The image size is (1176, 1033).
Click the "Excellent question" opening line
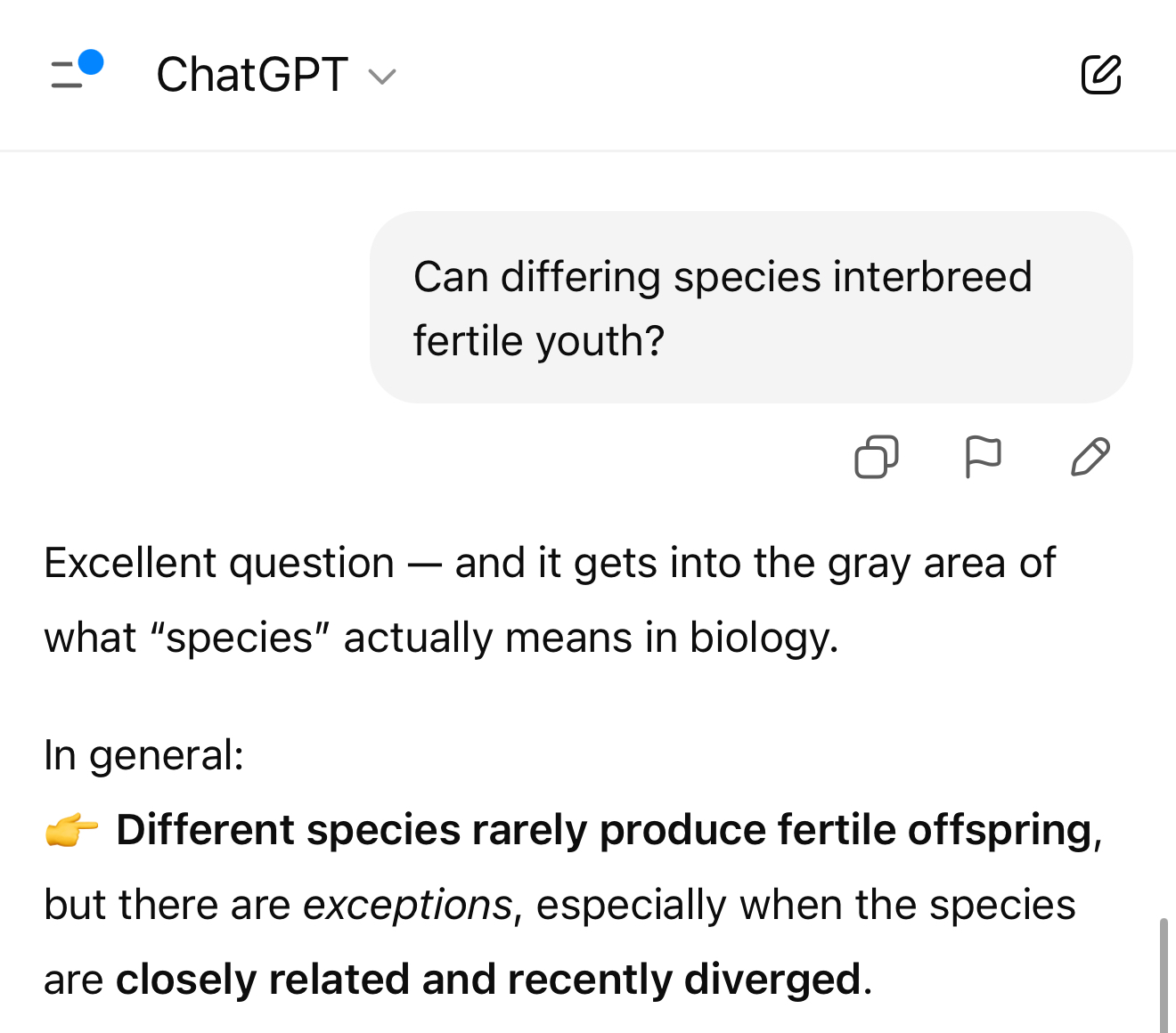[219, 563]
